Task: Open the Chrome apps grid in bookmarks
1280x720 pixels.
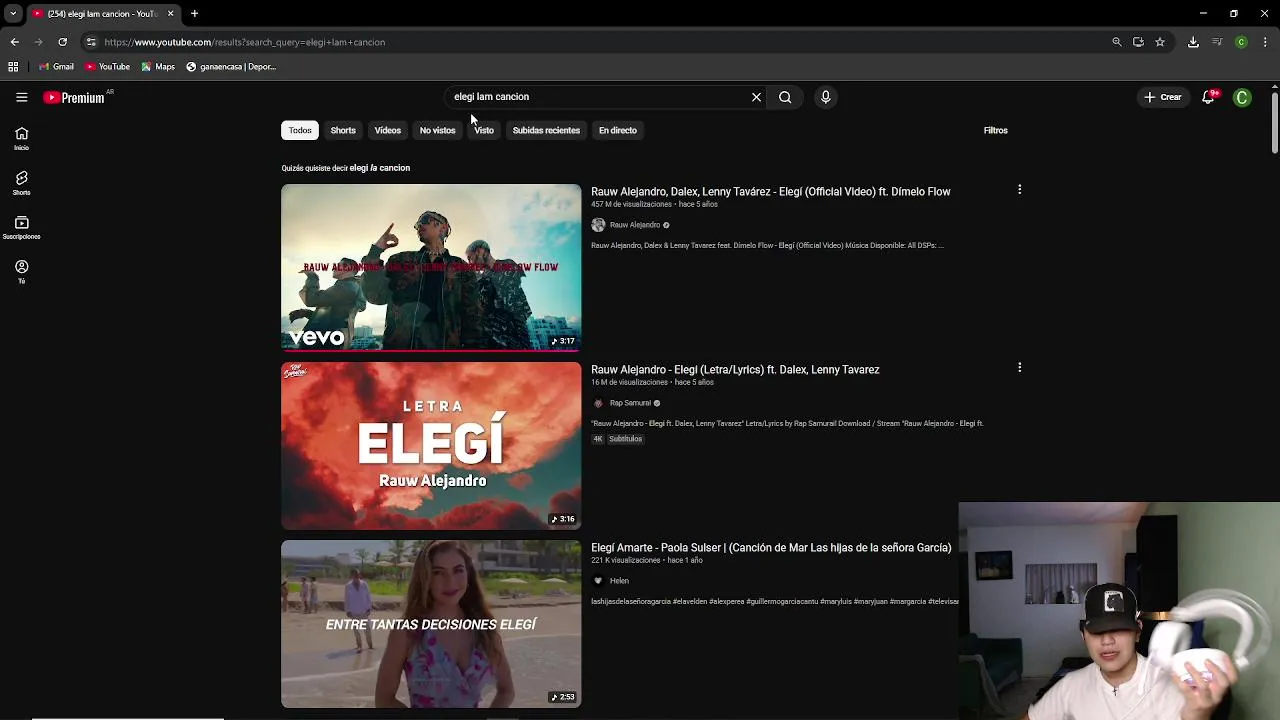Action: click(x=13, y=67)
